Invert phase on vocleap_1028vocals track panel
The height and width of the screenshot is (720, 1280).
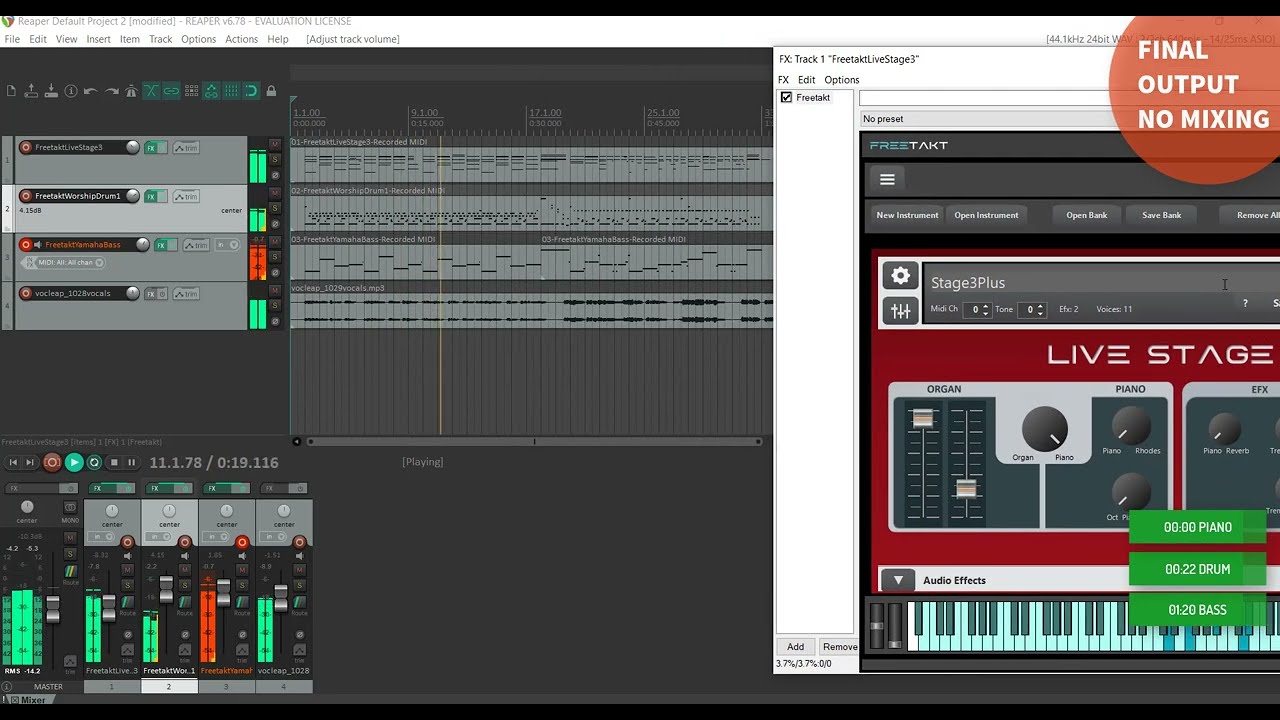point(275,321)
